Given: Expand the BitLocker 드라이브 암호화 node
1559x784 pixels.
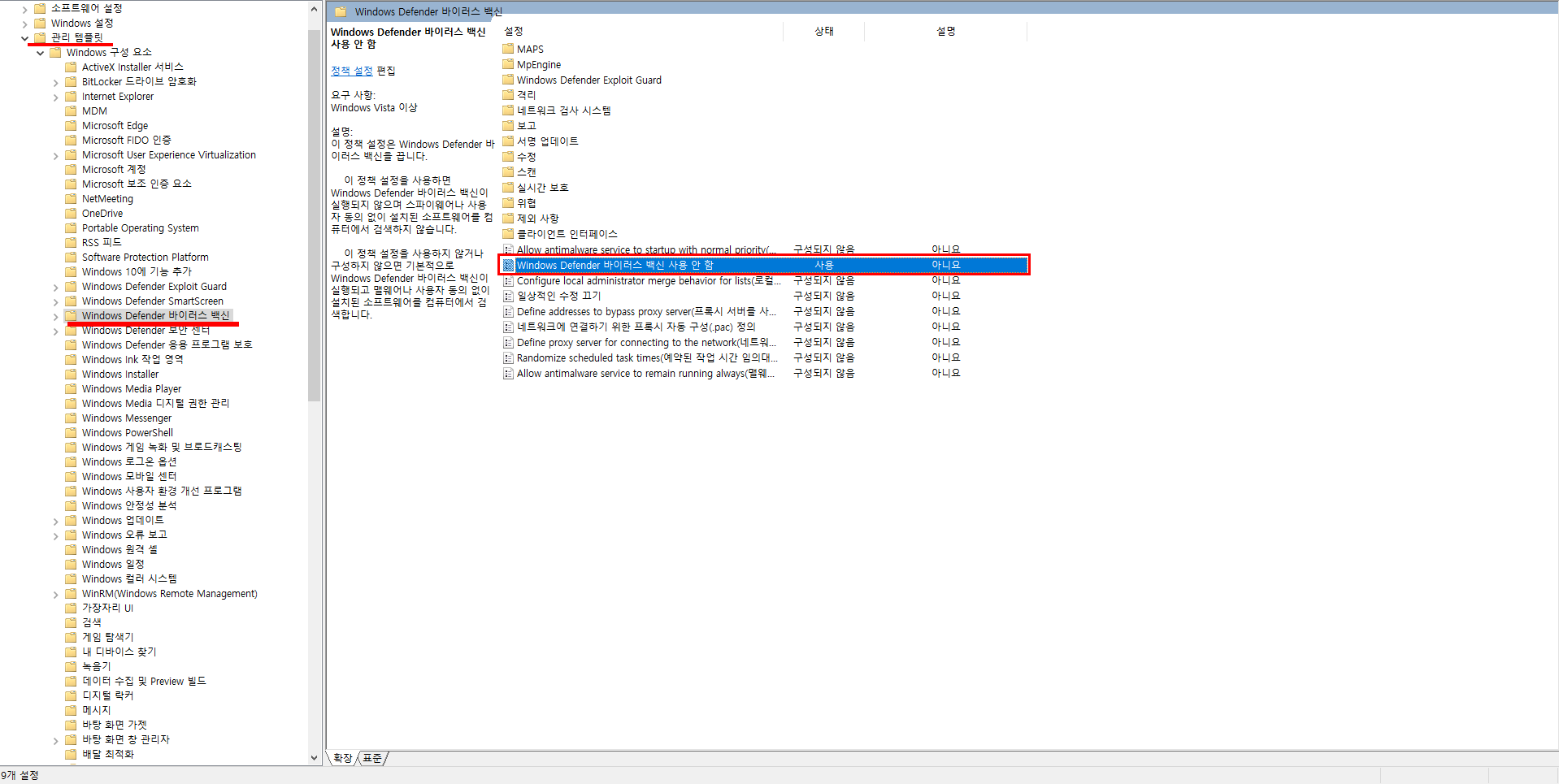Looking at the screenshot, I should [x=55, y=82].
